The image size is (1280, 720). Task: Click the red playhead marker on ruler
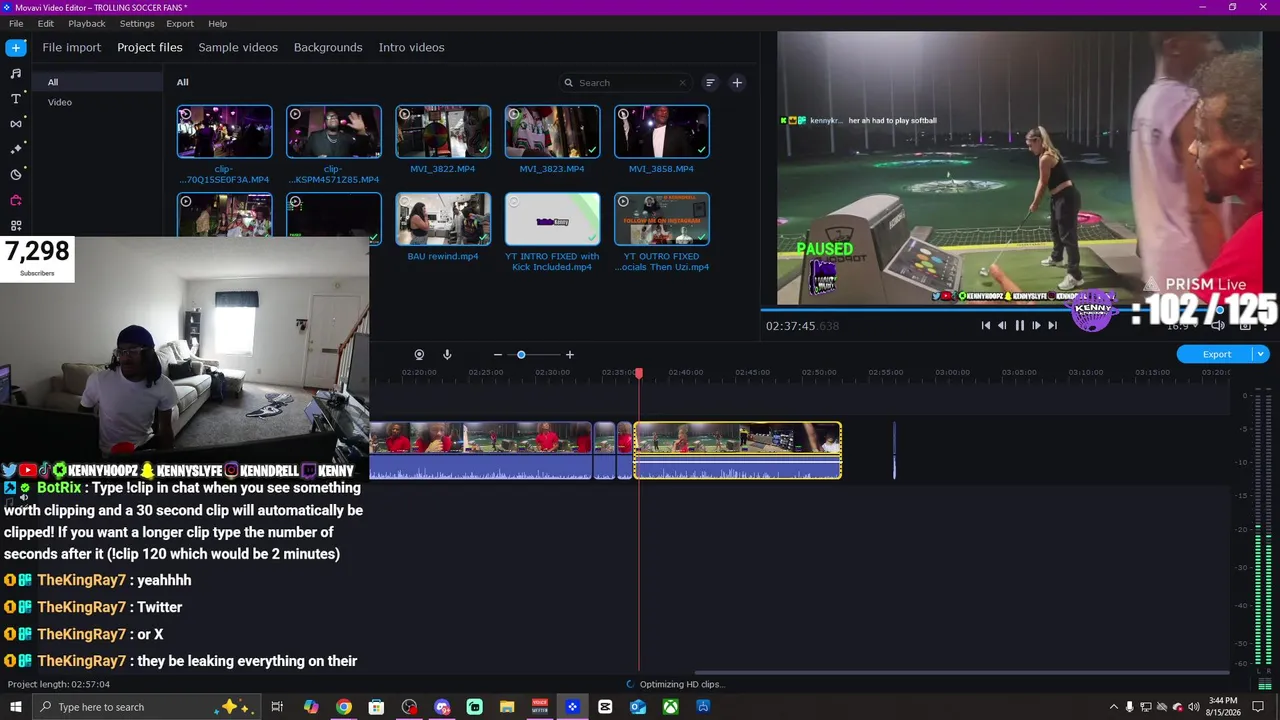(639, 373)
